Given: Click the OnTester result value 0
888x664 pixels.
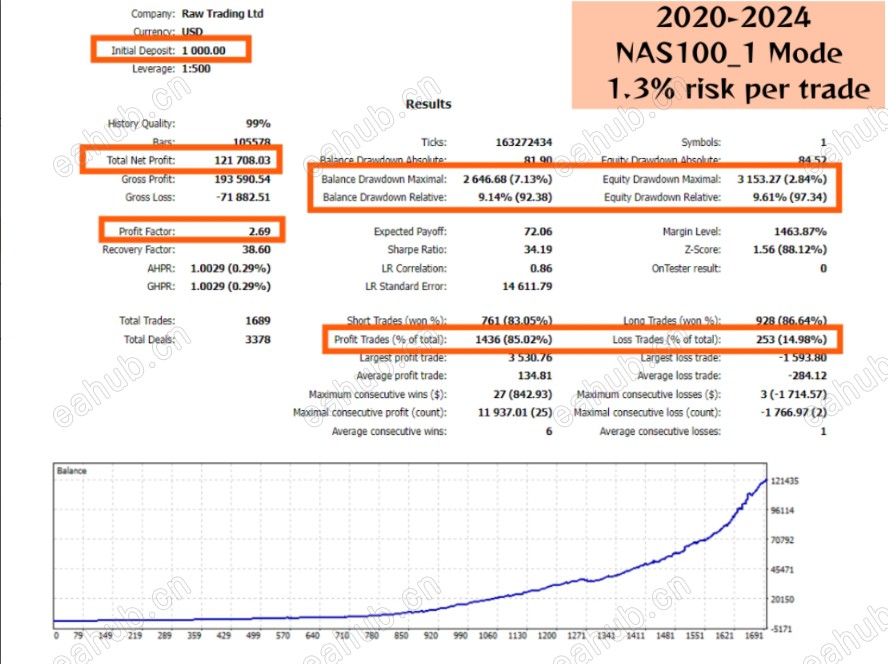Looking at the screenshot, I should [823, 268].
